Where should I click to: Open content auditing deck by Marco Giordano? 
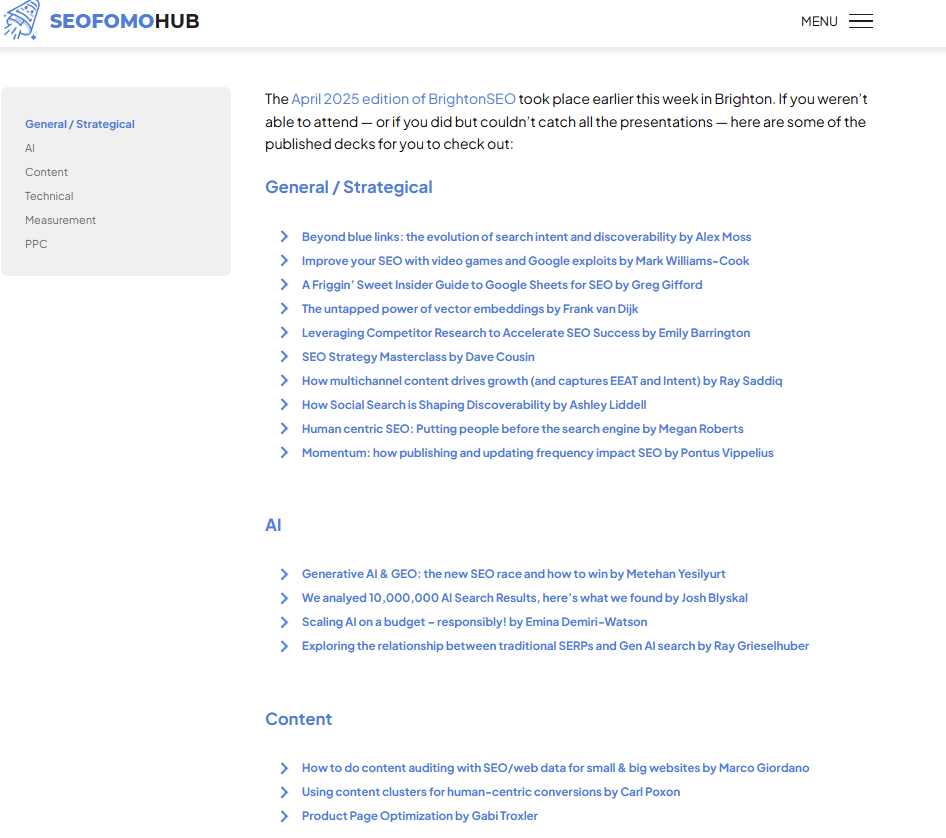pos(555,768)
